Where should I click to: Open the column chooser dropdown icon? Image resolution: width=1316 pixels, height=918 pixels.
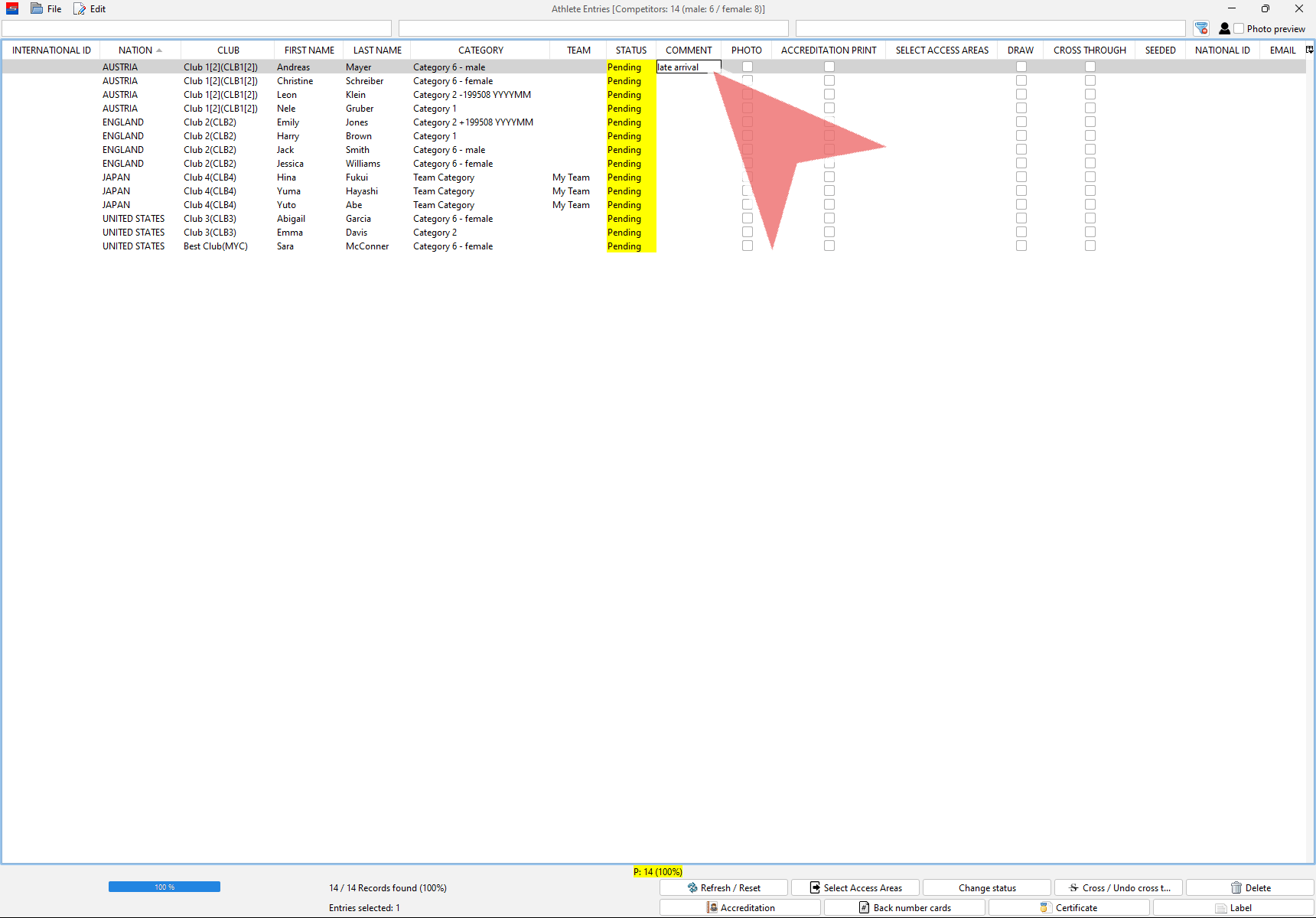click(x=1309, y=50)
